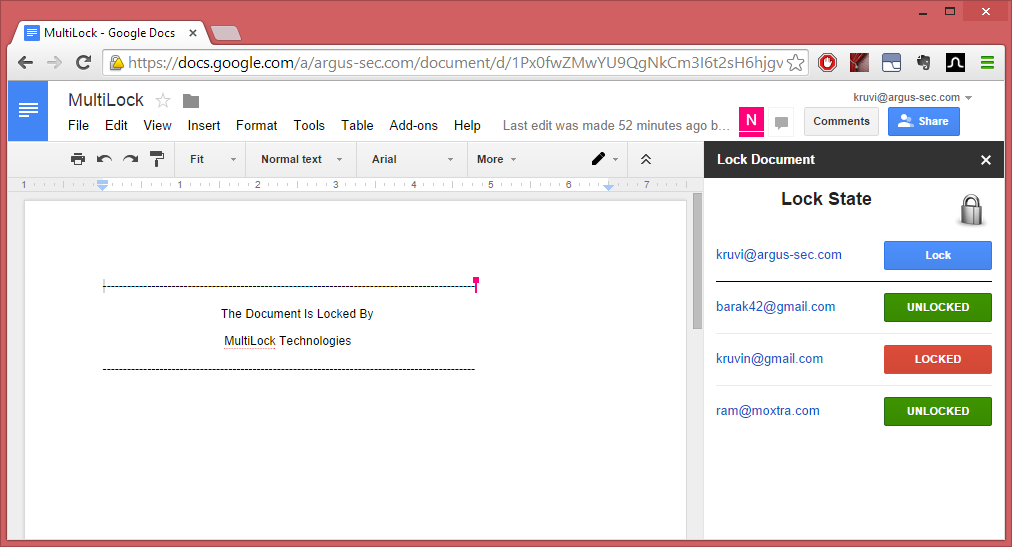Open the Arial font dropdown
Image resolution: width=1012 pixels, height=547 pixels.
coord(412,159)
